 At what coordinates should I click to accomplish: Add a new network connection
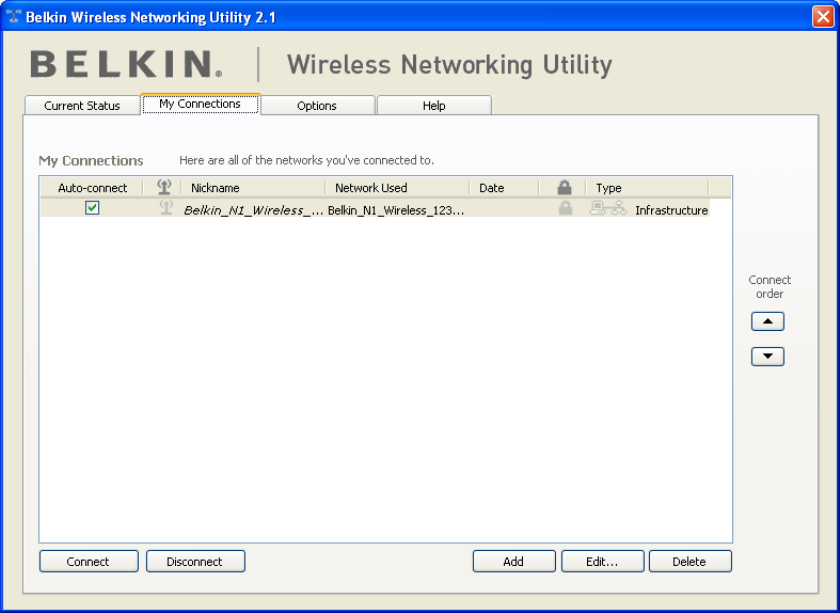coord(514,562)
